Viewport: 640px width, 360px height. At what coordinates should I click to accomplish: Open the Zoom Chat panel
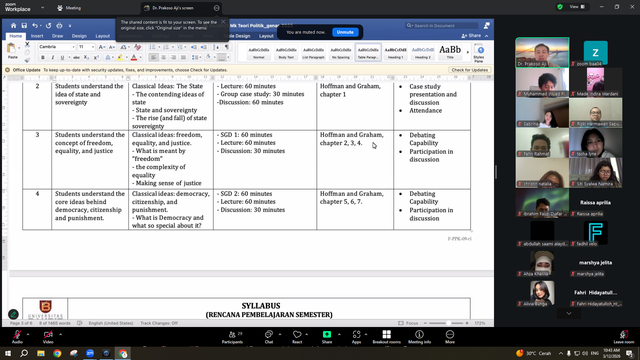(x=269, y=337)
